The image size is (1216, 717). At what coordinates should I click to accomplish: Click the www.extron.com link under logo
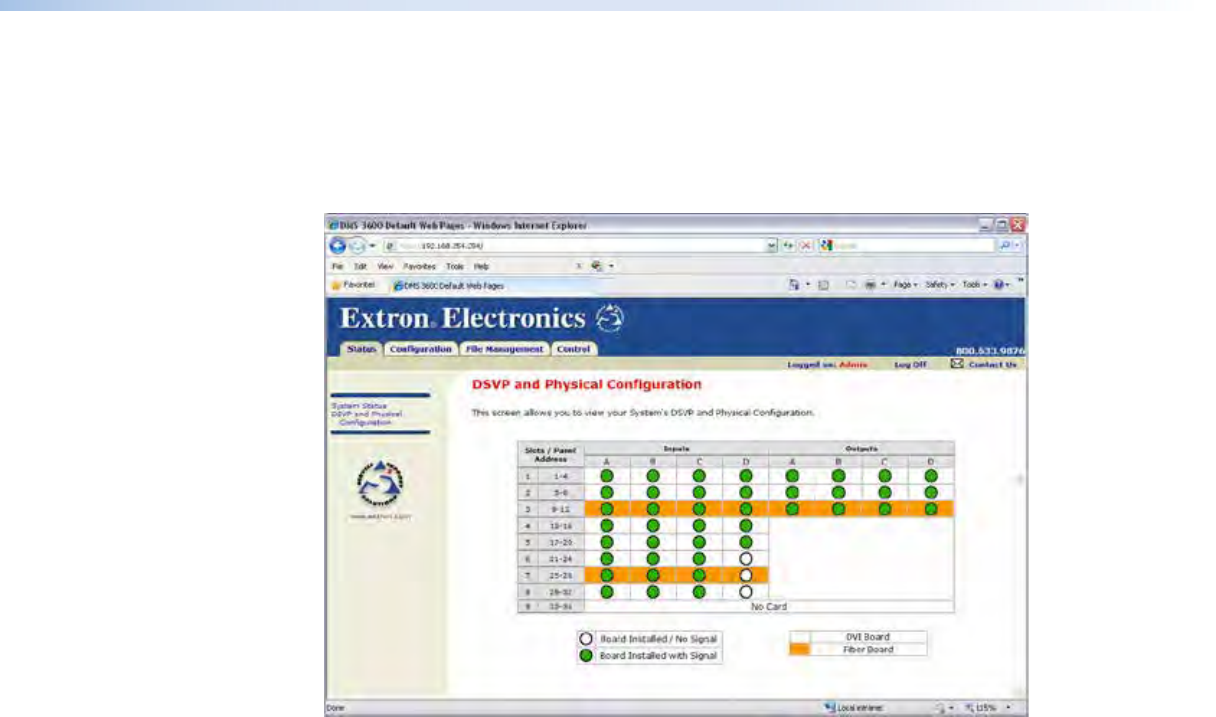pos(380,517)
